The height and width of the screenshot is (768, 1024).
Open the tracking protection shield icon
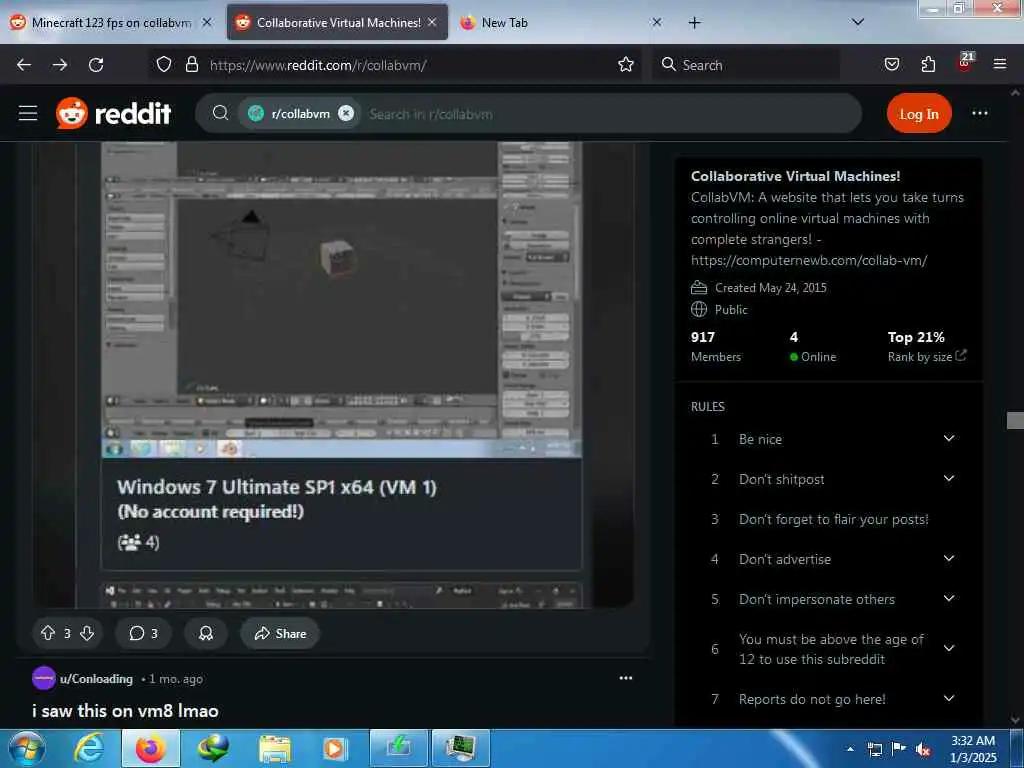coord(164,65)
